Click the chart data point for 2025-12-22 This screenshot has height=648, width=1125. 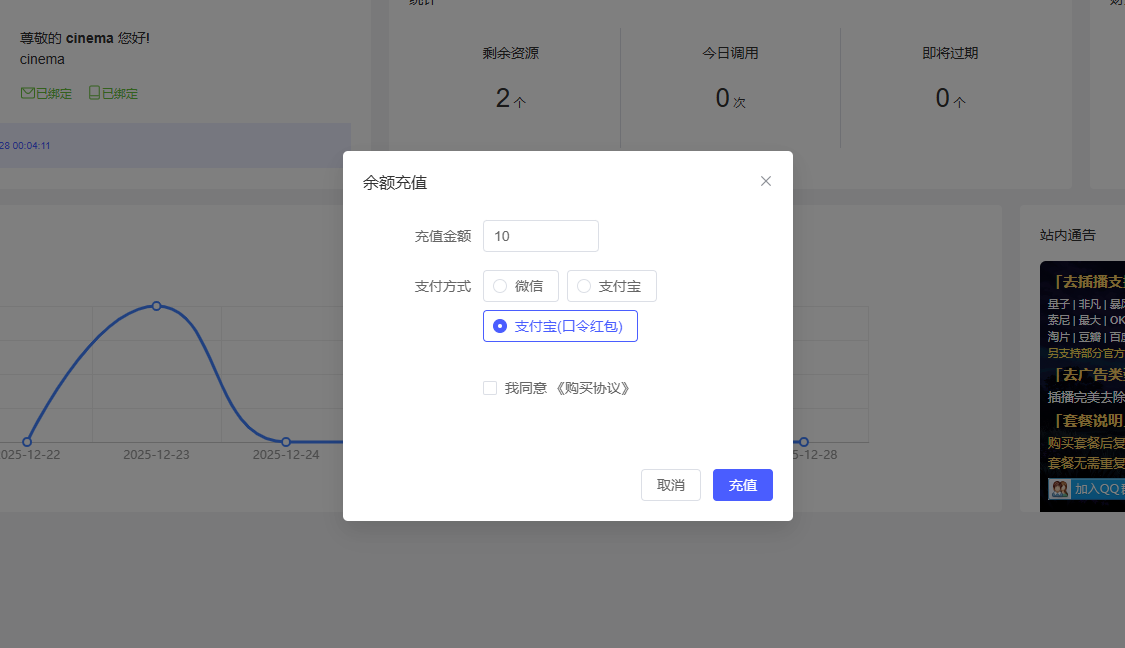(x=27, y=442)
